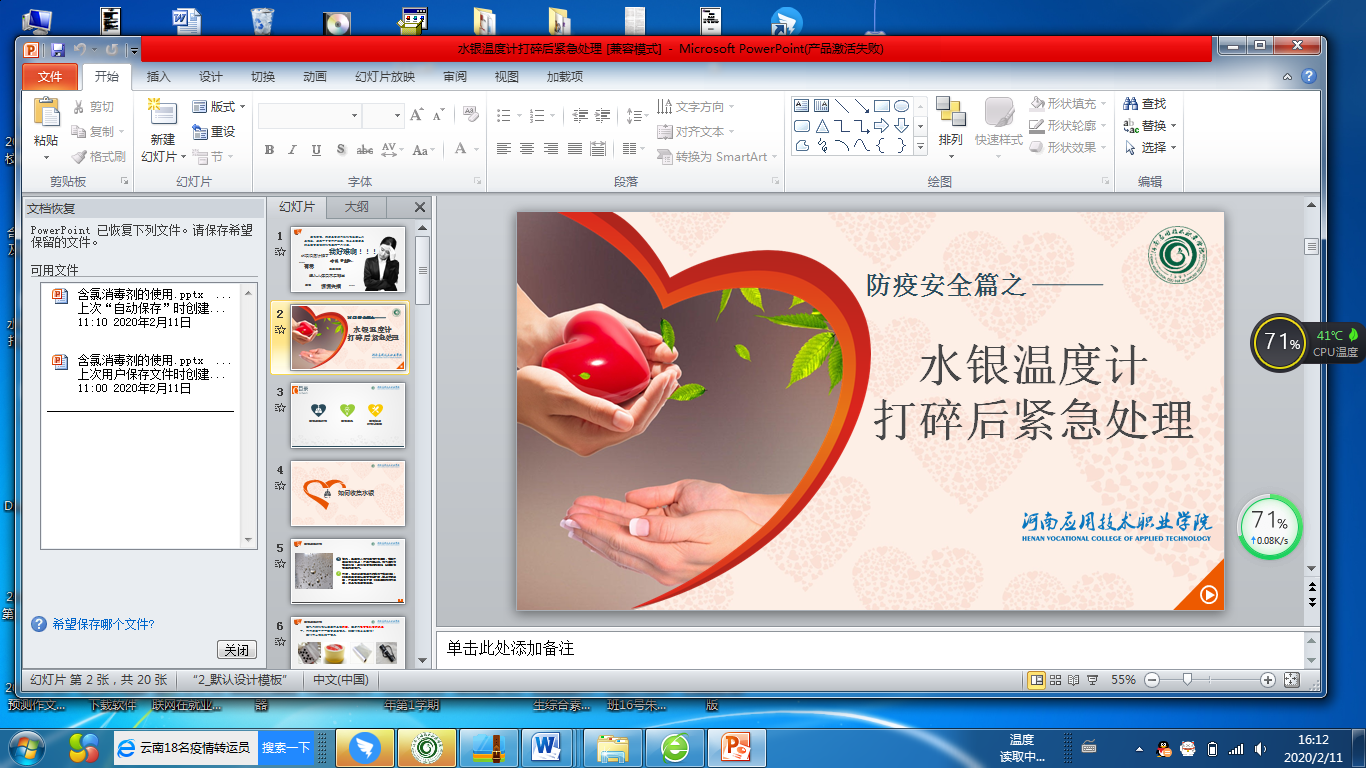Toggle italic formatting
Viewport: 1366px width, 768px height.
coord(292,150)
